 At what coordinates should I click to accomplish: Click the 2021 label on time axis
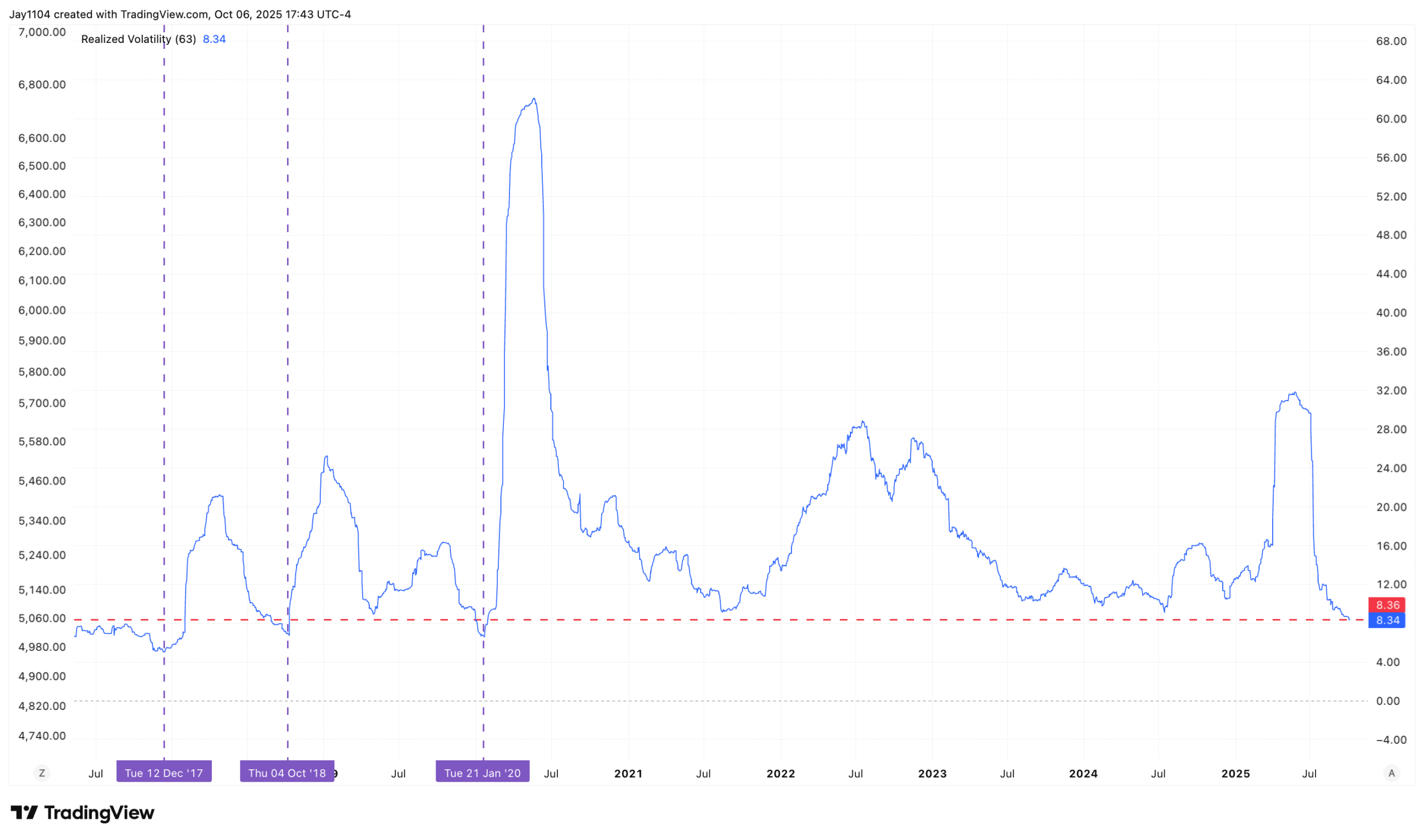click(x=628, y=774)
